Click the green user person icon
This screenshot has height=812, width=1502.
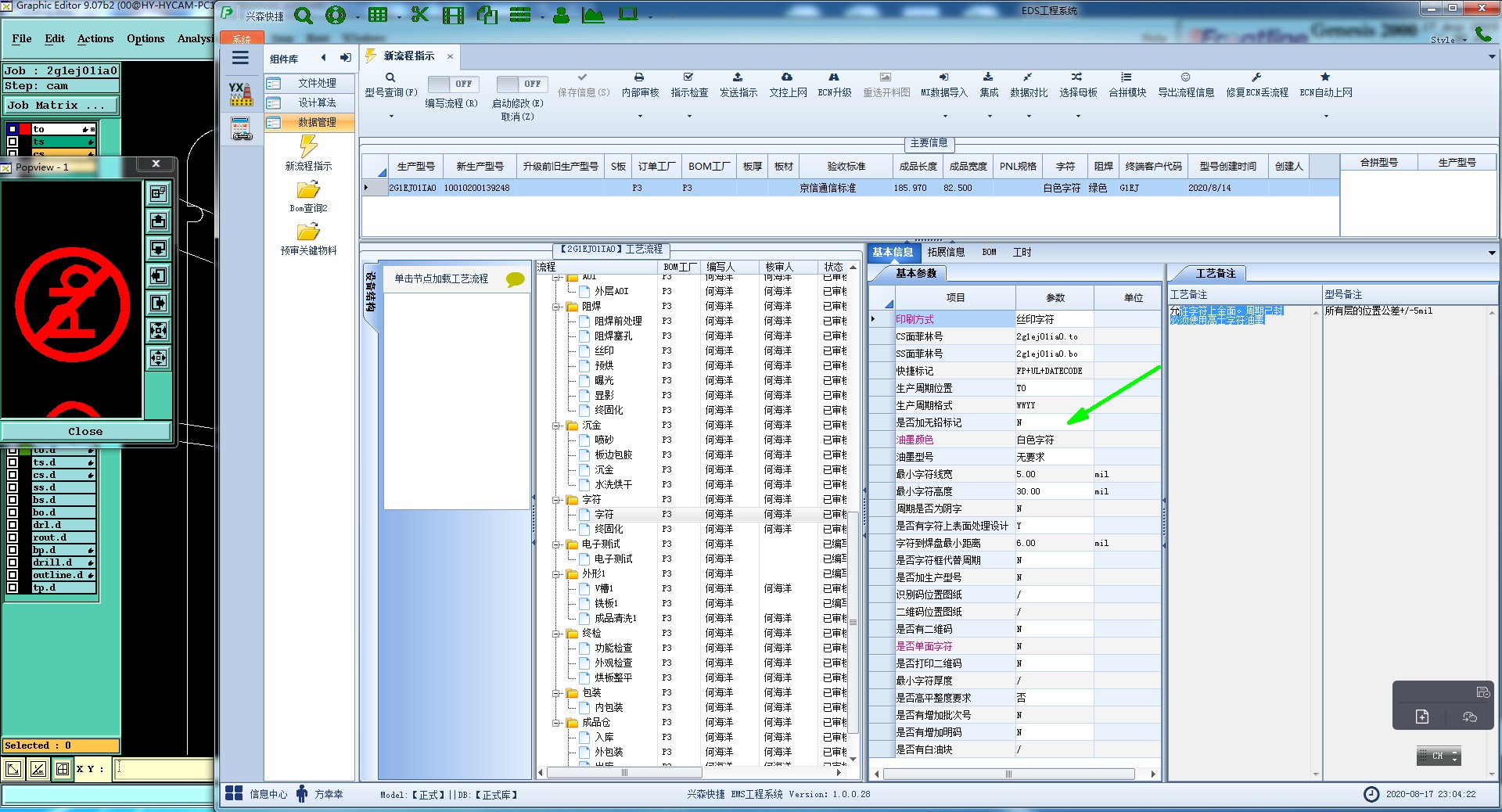[561, 15]
